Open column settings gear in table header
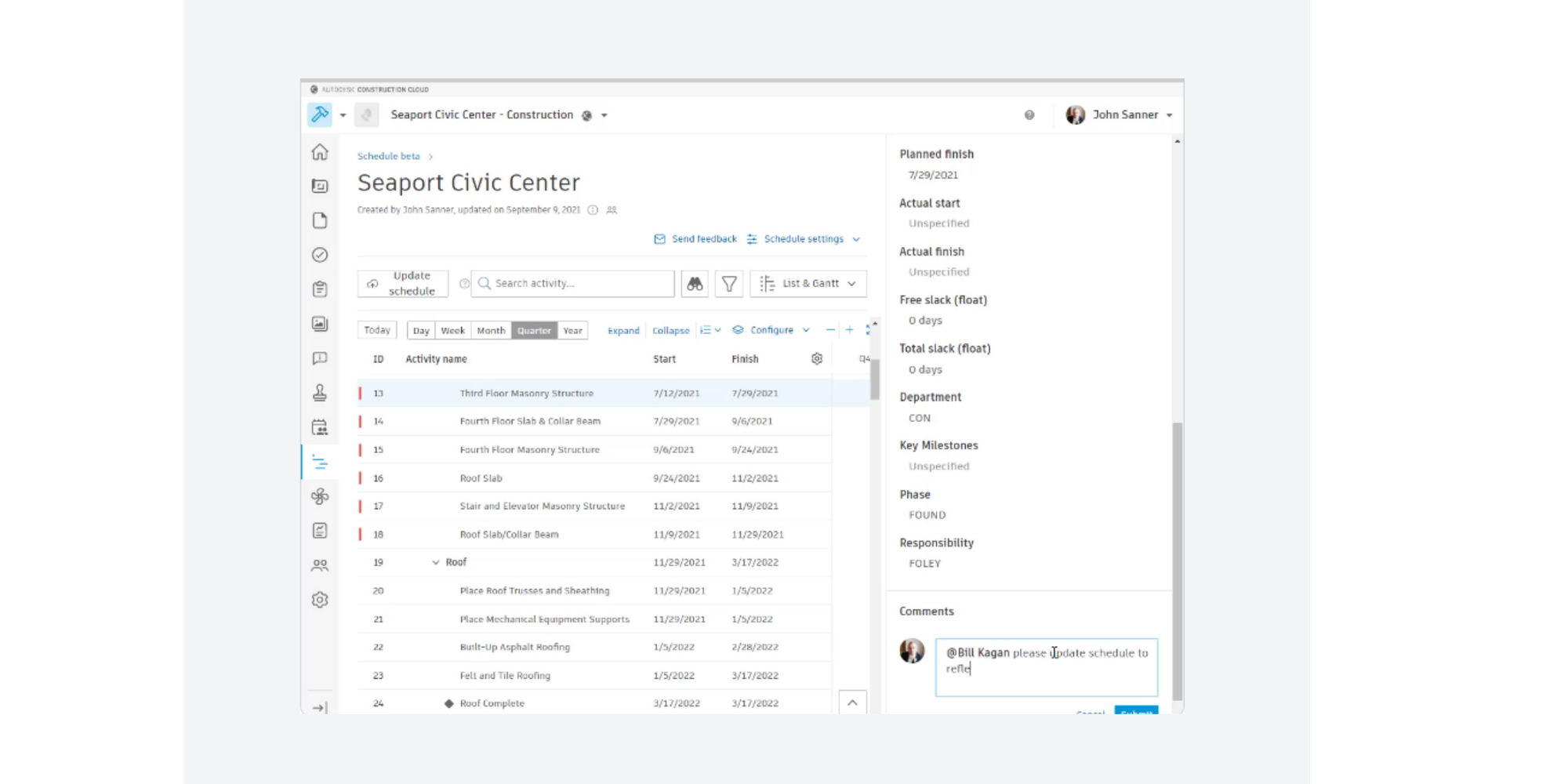 click(817, 359)
